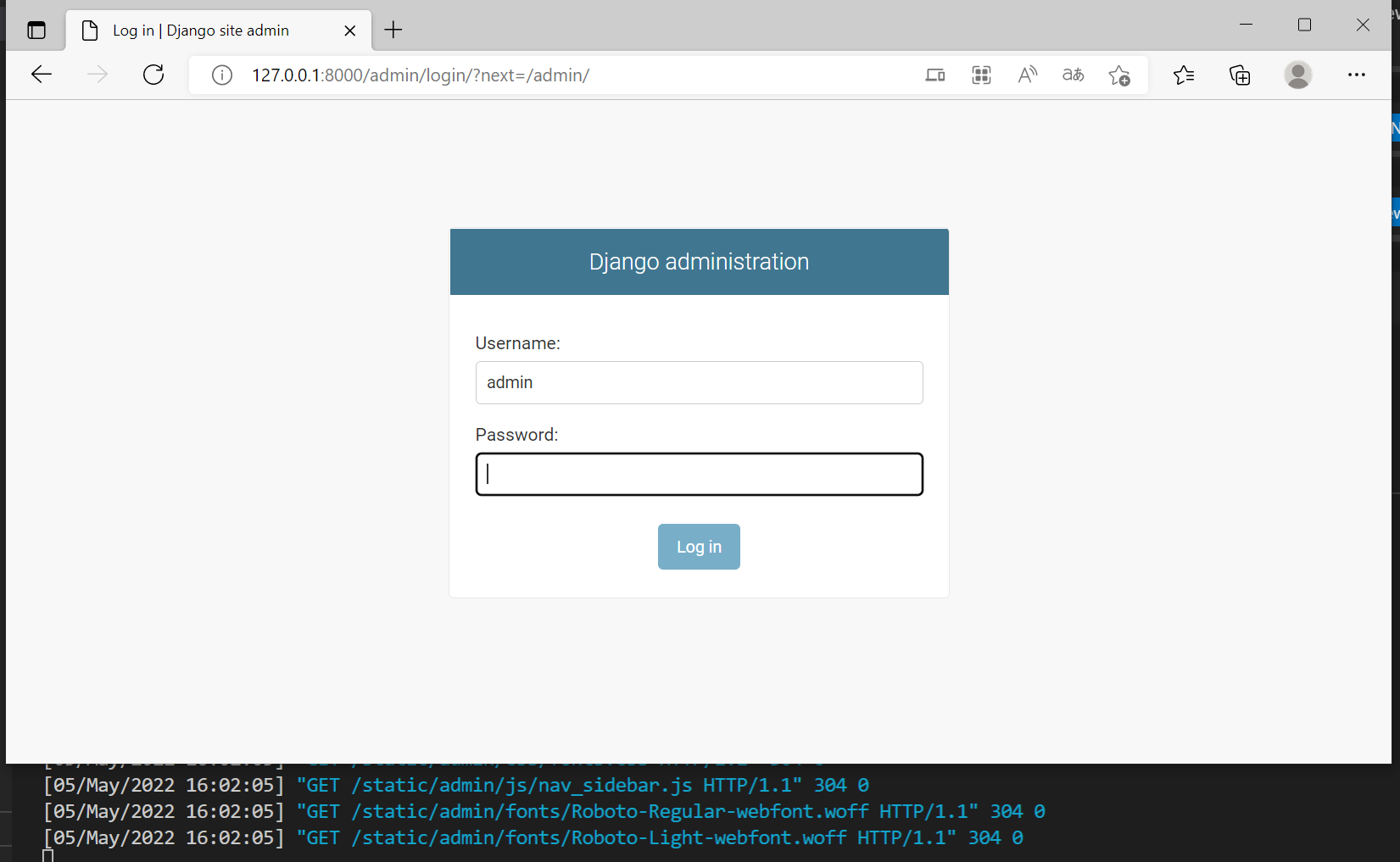Click the Log in button

pyautogui.click(x=699, y=547)
